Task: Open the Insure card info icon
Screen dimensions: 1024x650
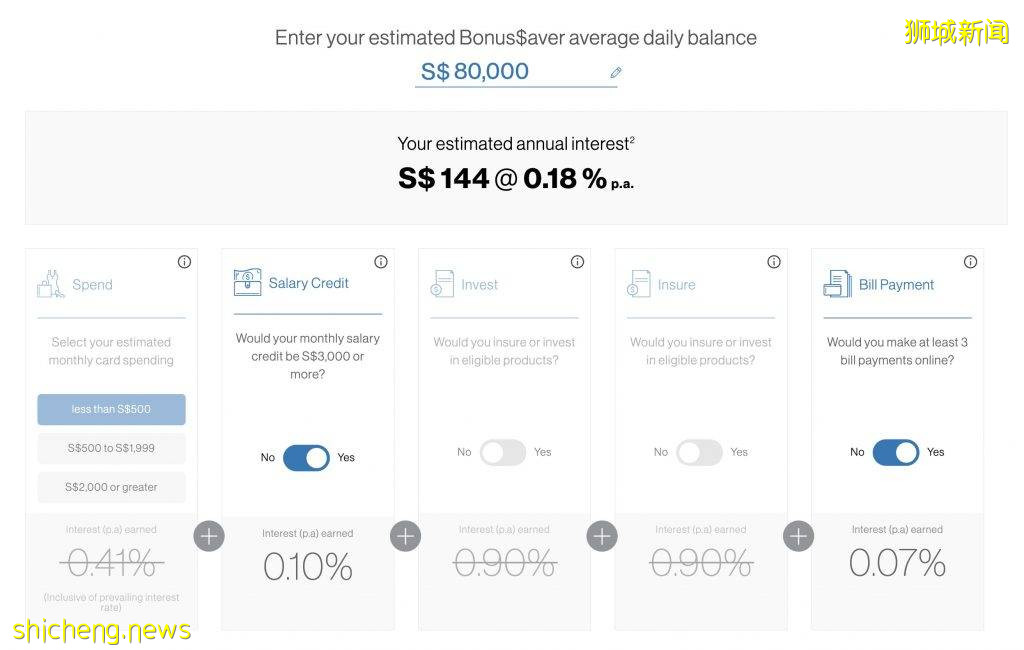Action: (774, 262)
